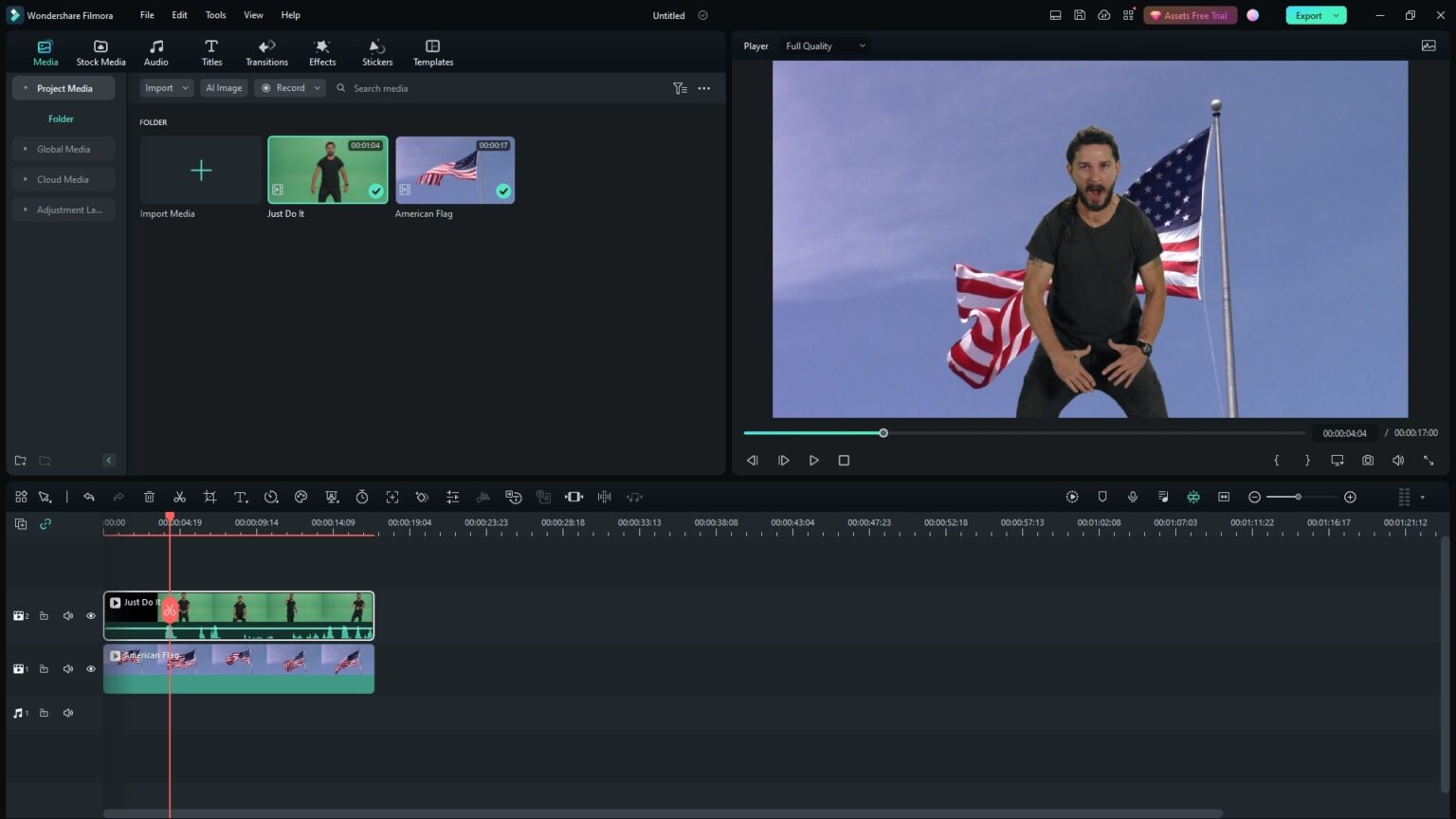Click the add track icon above track headers
1456x819 pixels.
(x=21, y=523)
